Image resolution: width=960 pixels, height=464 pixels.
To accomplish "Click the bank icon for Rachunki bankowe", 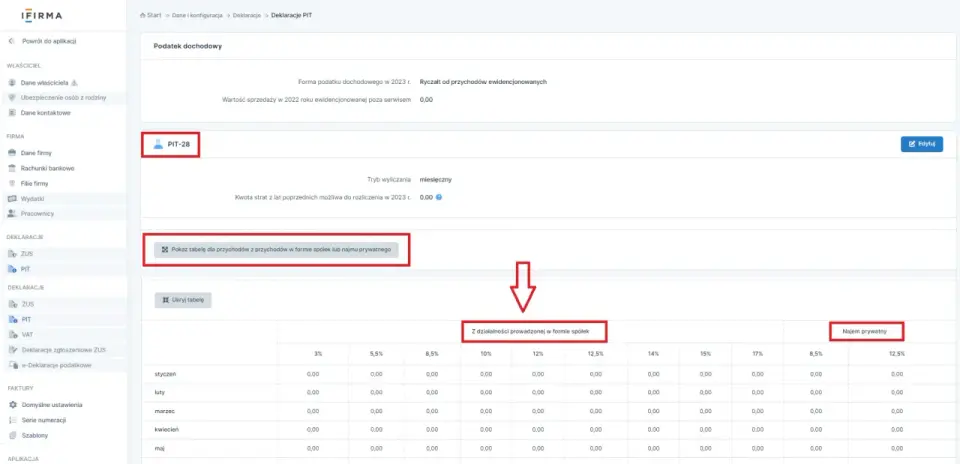I will click(12, 168).
